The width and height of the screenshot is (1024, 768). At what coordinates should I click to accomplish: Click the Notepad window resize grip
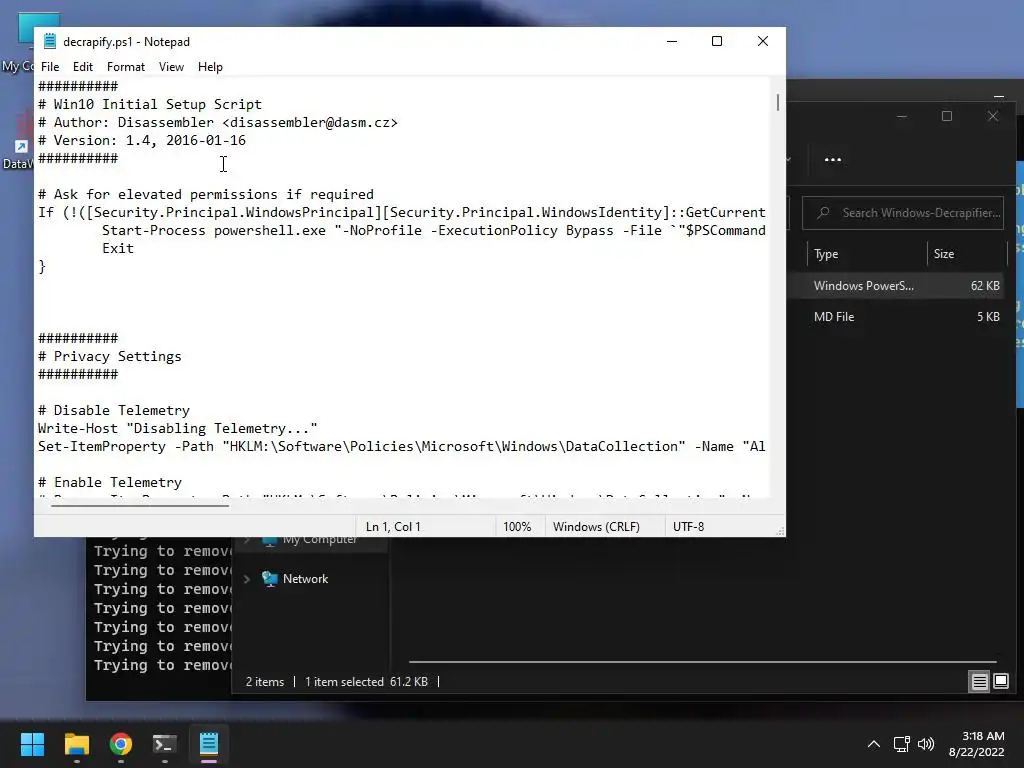(780, 532)
